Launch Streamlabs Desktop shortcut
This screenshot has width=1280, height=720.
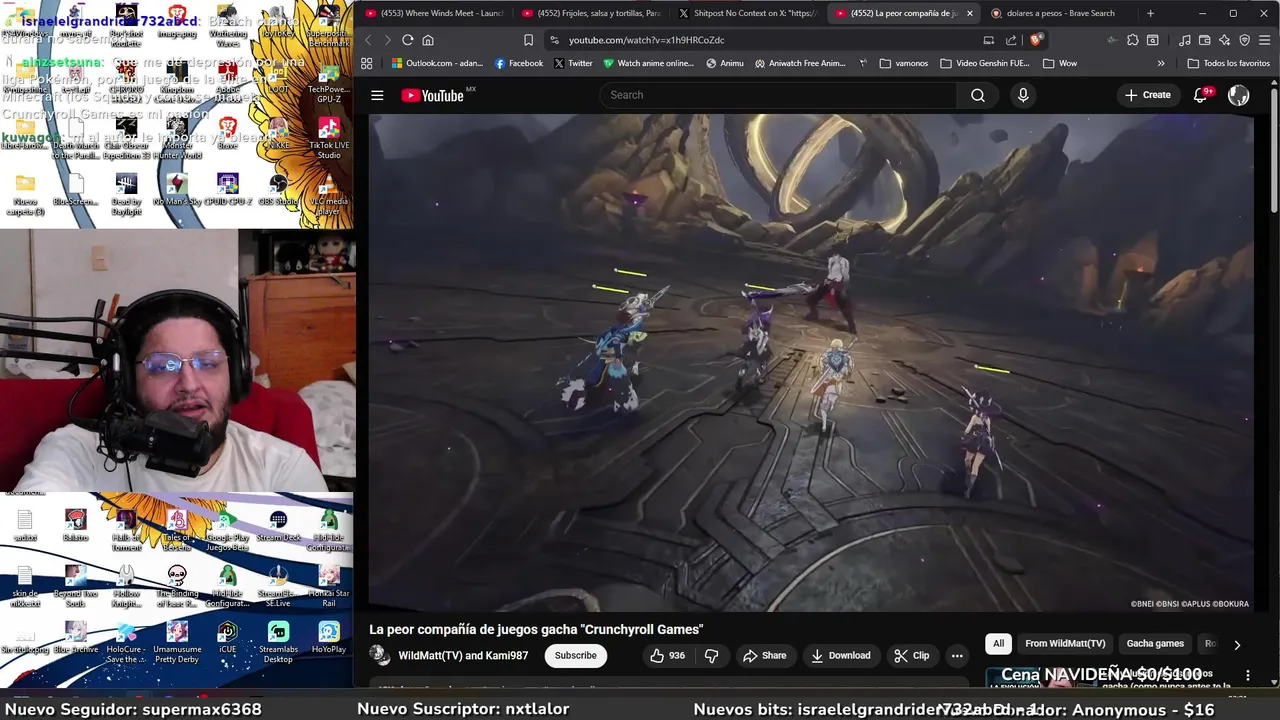tap(278, 642)
